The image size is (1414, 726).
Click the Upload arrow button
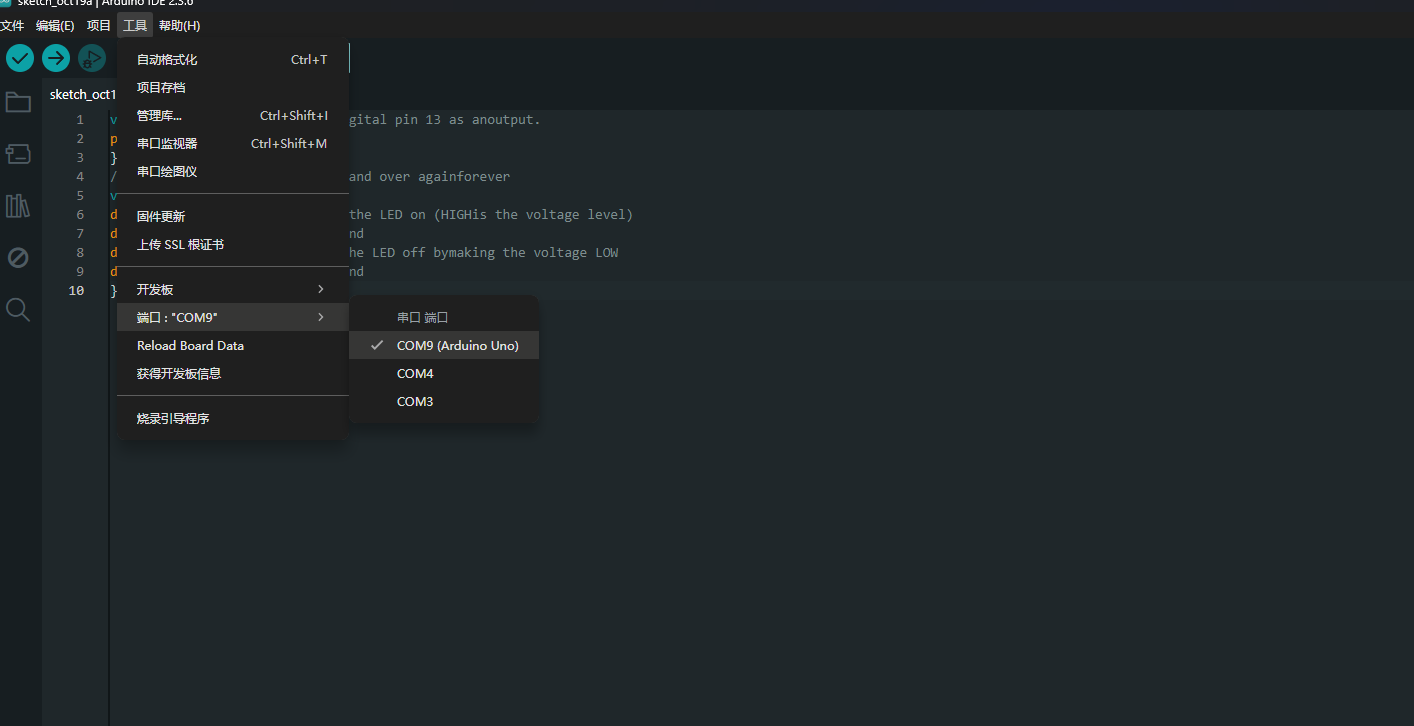[56, 58]
